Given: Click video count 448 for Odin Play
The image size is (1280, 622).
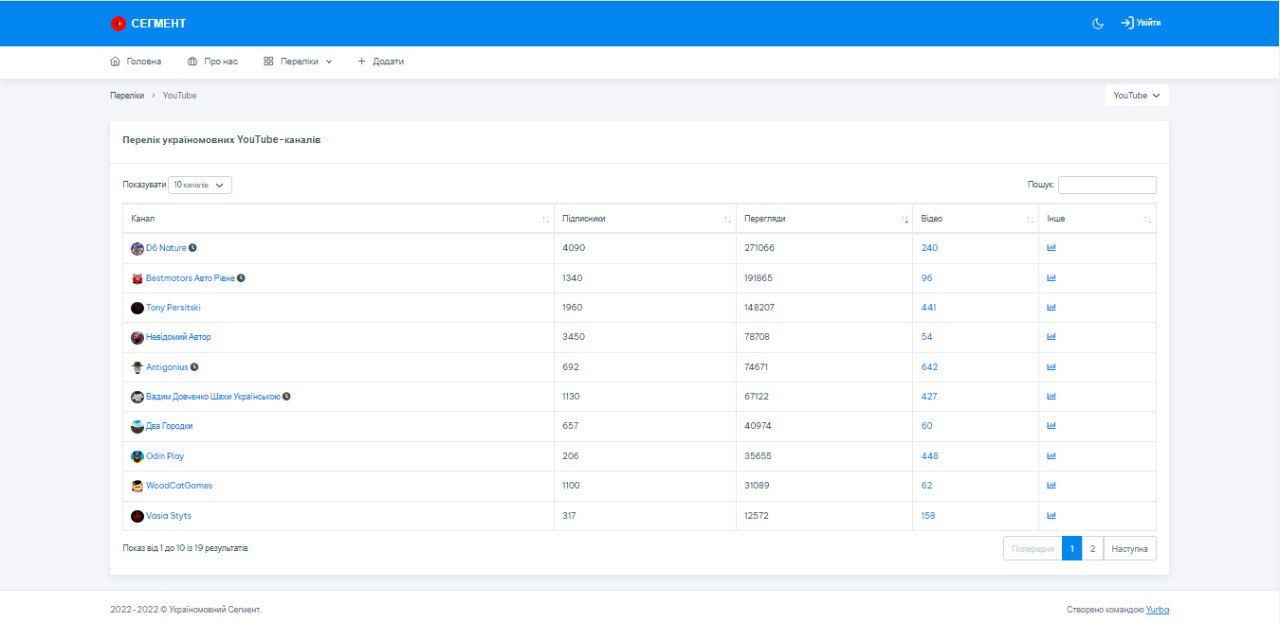Looking at the screenshot, I should pyautogui.click(x=930, y=456).
